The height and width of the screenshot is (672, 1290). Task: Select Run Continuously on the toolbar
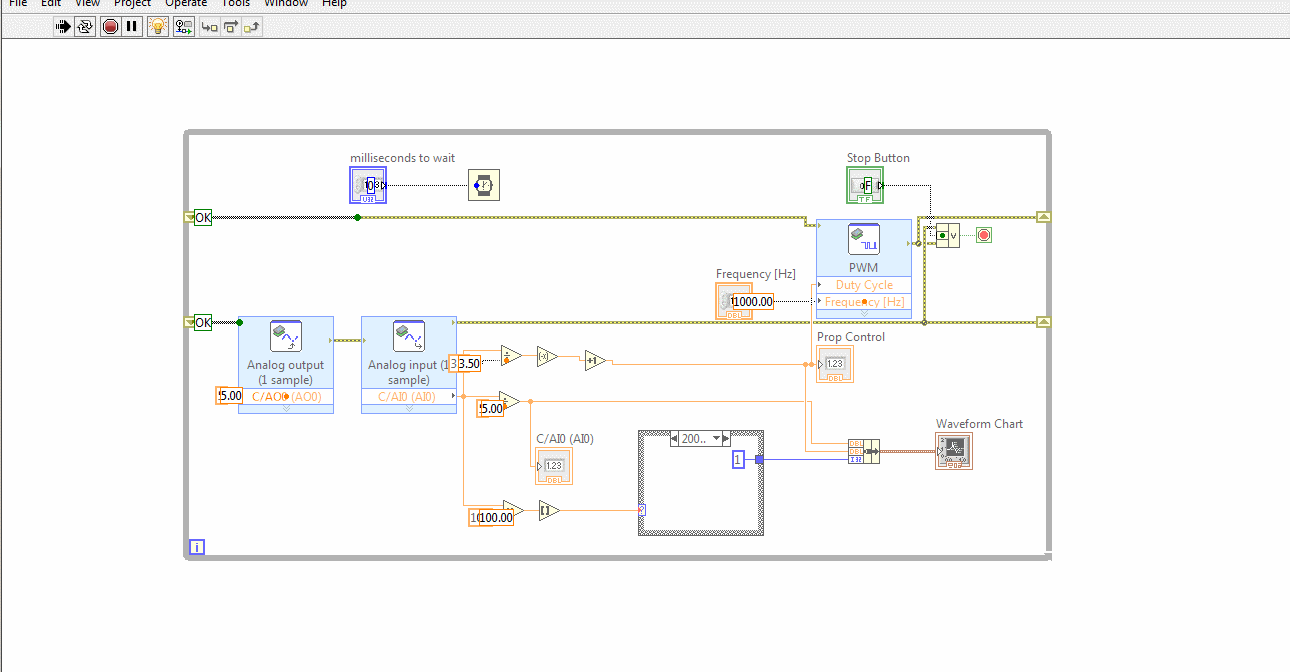pyautogui.click(x=83, y=27)
